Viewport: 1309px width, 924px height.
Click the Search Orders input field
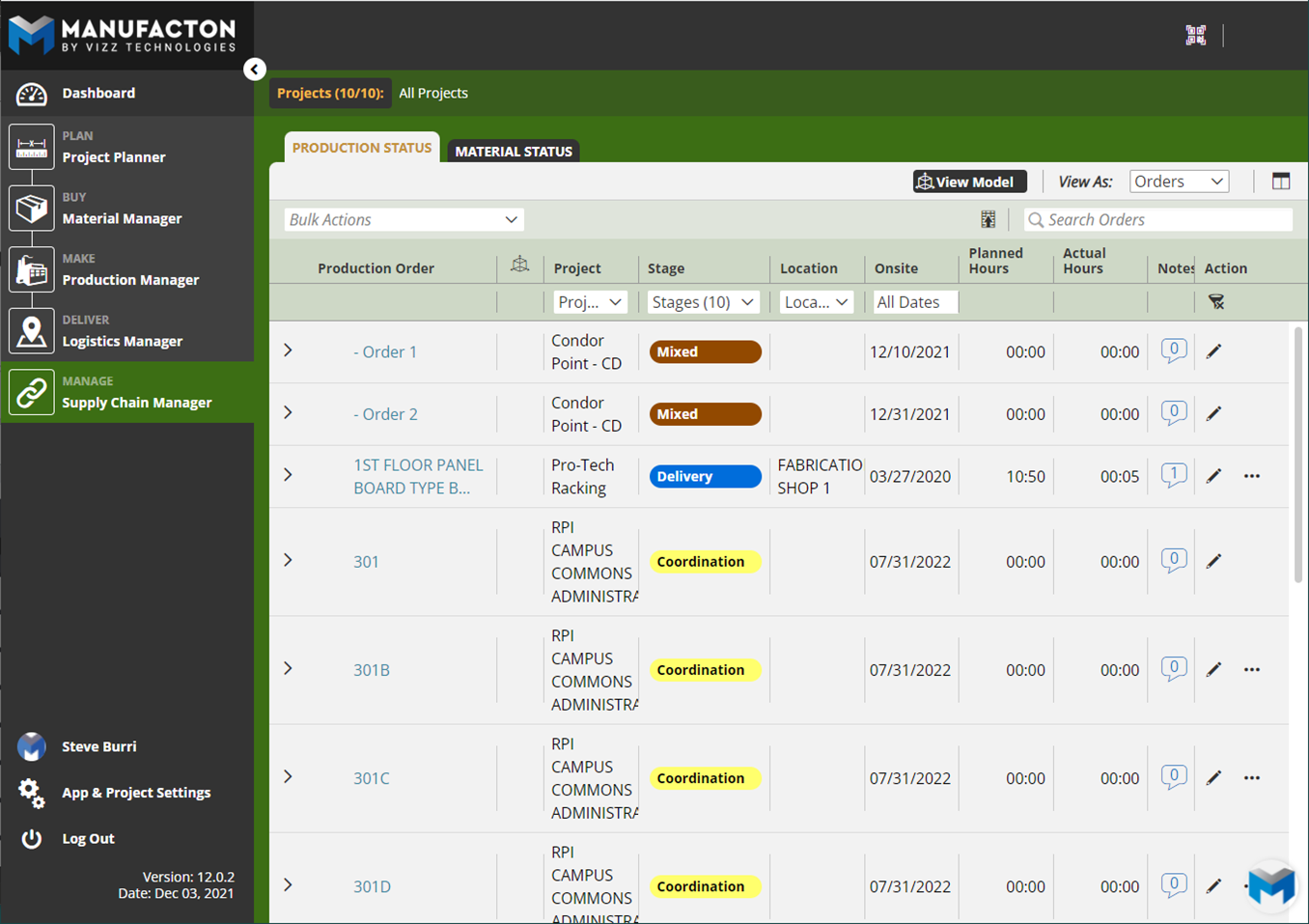1158,220
